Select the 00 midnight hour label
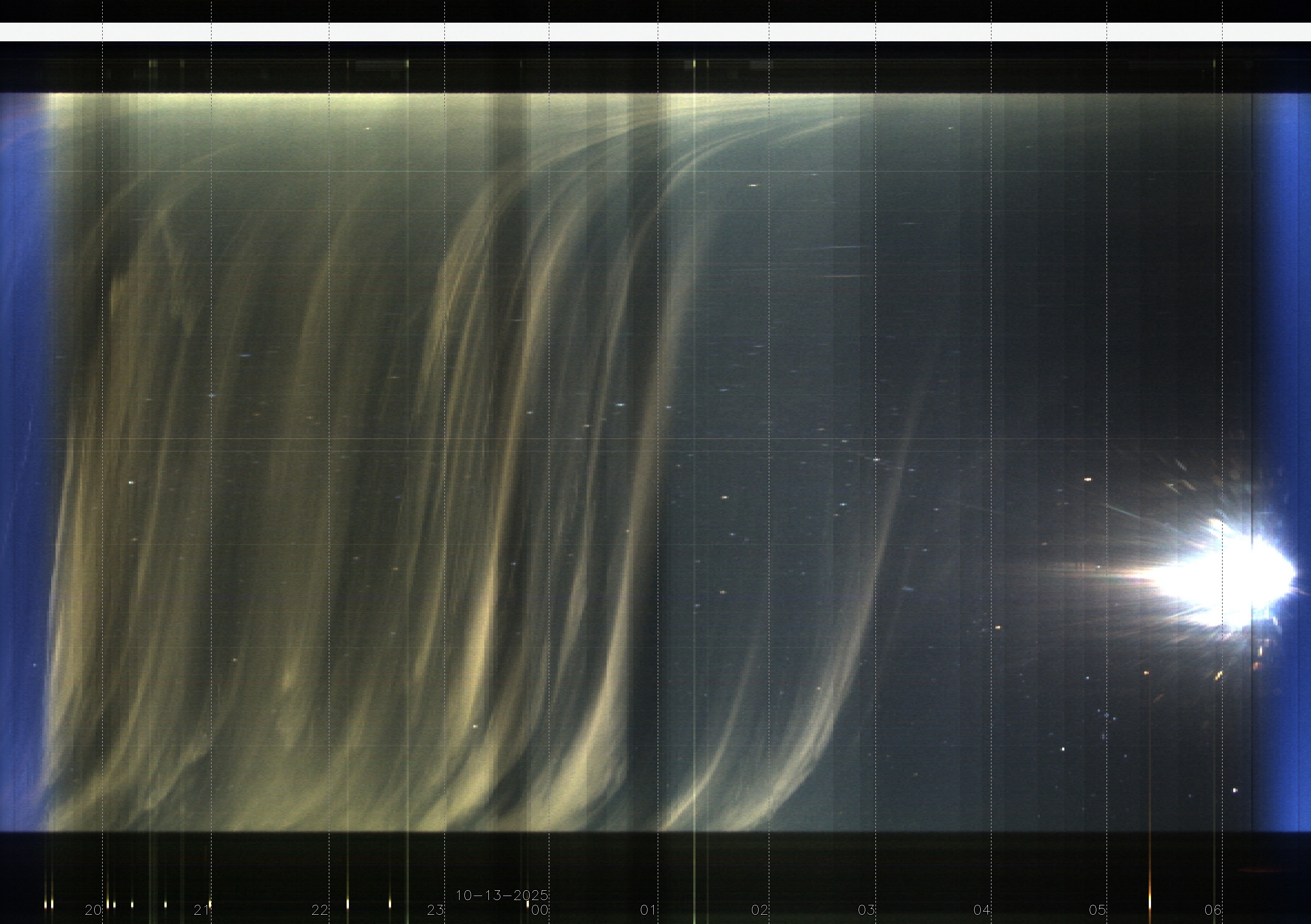The image size is (1311, 924). (540, 910)
